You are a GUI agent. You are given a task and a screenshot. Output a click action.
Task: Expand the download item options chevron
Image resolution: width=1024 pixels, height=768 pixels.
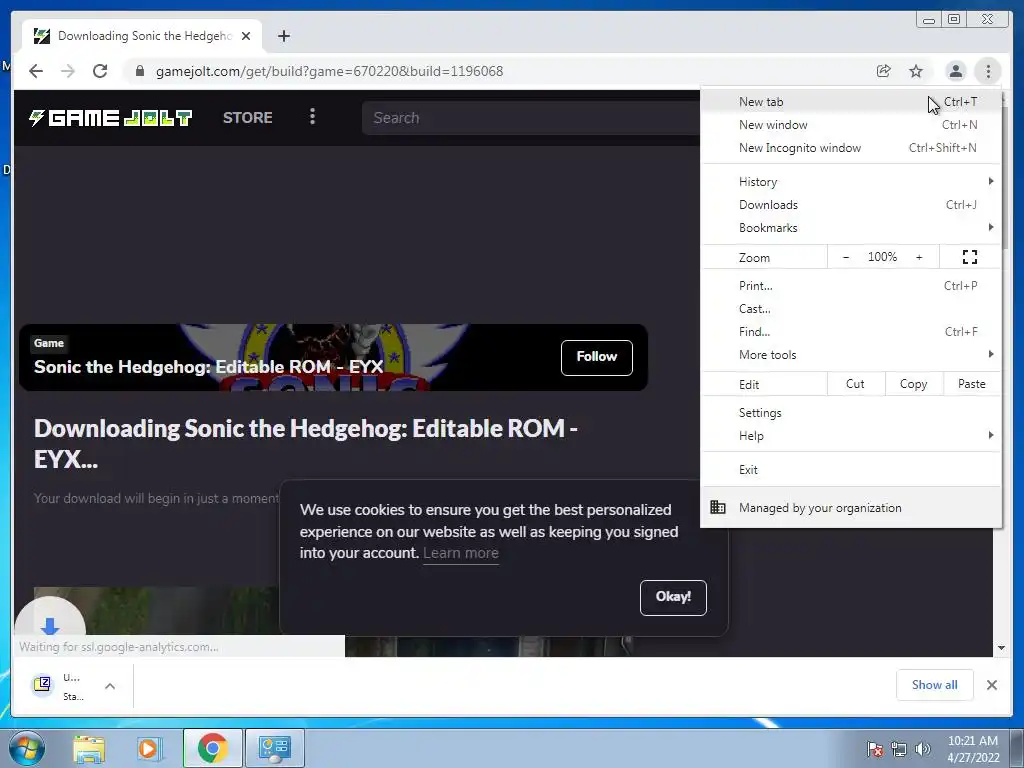[x=110, y=686]
